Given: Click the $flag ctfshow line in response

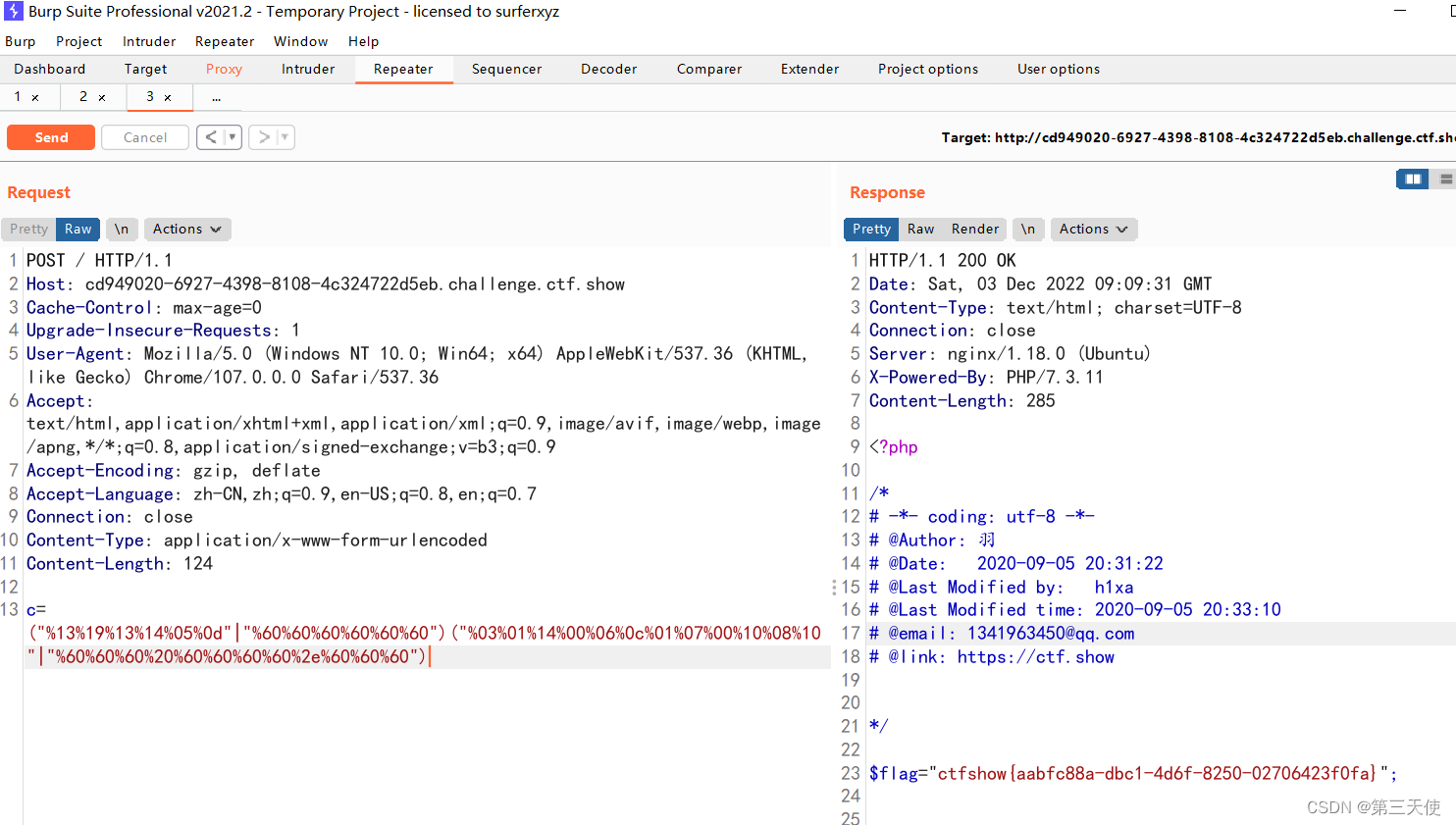Looking at the screenshot, I should pyautogui.click(x=1133, y=774).
